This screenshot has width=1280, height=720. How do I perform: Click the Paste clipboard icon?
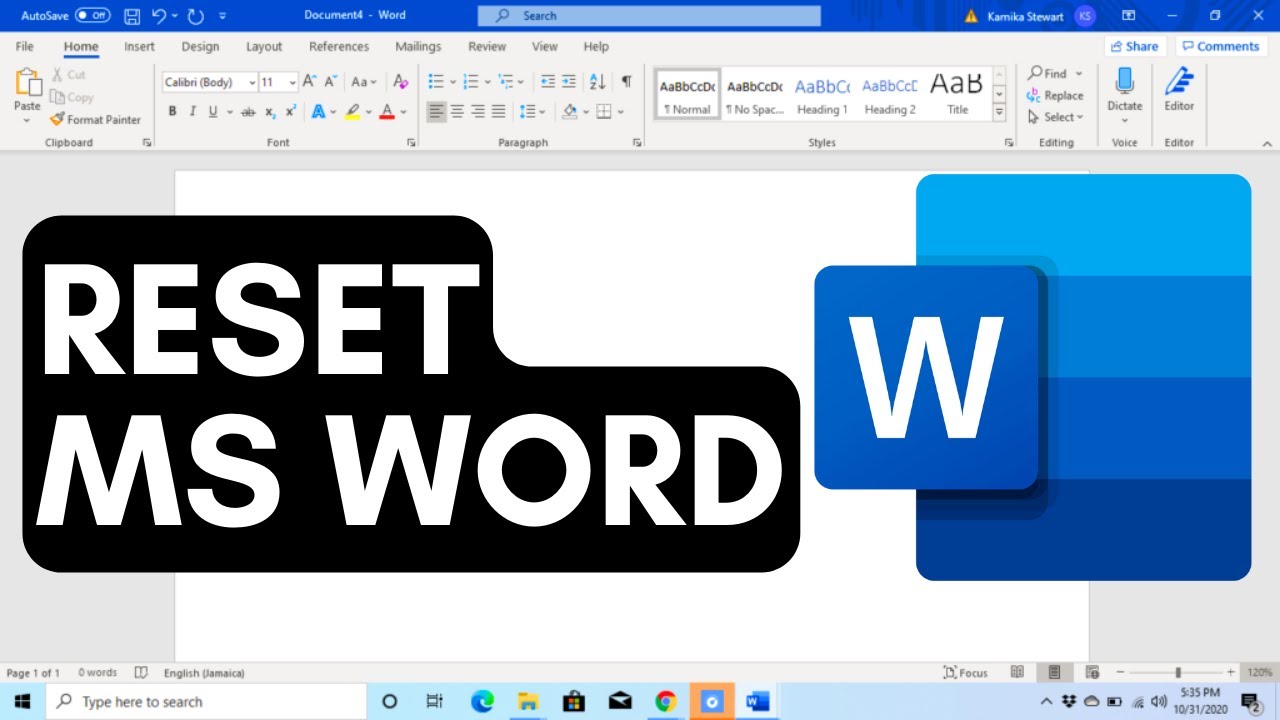pos(28,83)
